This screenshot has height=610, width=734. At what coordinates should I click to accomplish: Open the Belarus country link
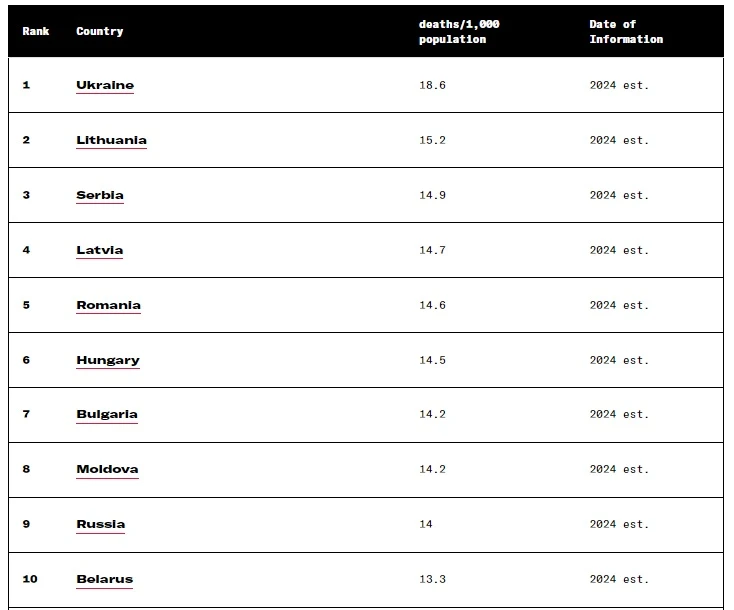[x=104, y=579]
